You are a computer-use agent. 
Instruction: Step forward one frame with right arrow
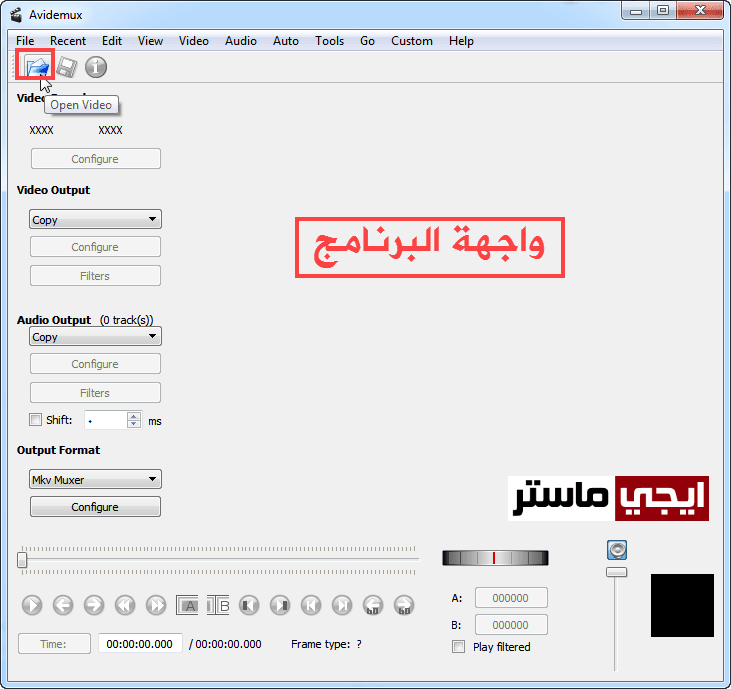click(94, 605)
